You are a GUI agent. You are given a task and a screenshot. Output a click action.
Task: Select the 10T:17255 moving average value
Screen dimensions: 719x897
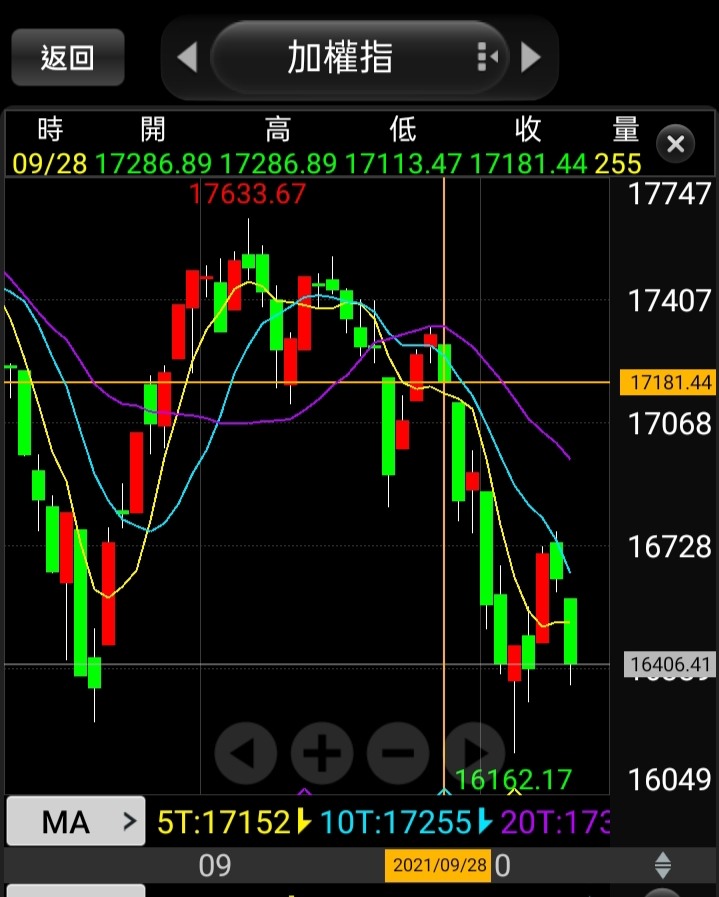click(395, 823)
